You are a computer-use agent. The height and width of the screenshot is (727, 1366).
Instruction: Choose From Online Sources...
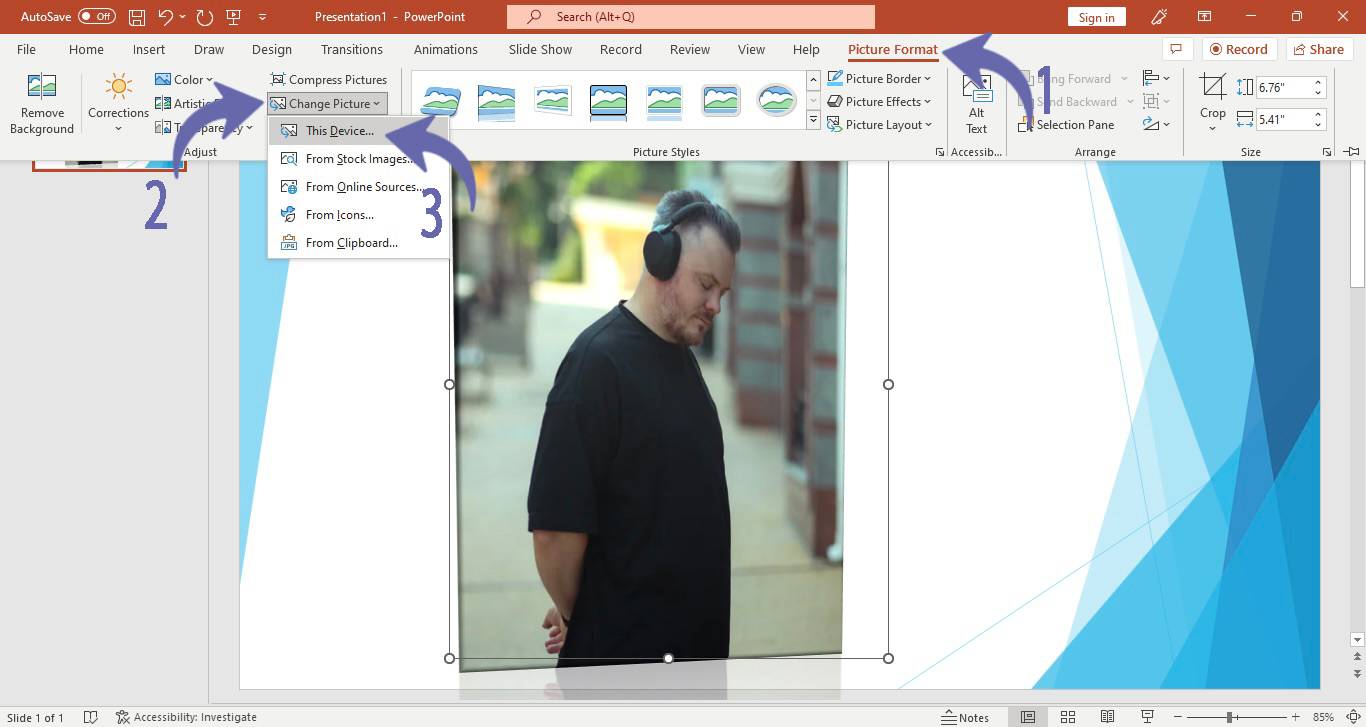[x=358, y=187]
